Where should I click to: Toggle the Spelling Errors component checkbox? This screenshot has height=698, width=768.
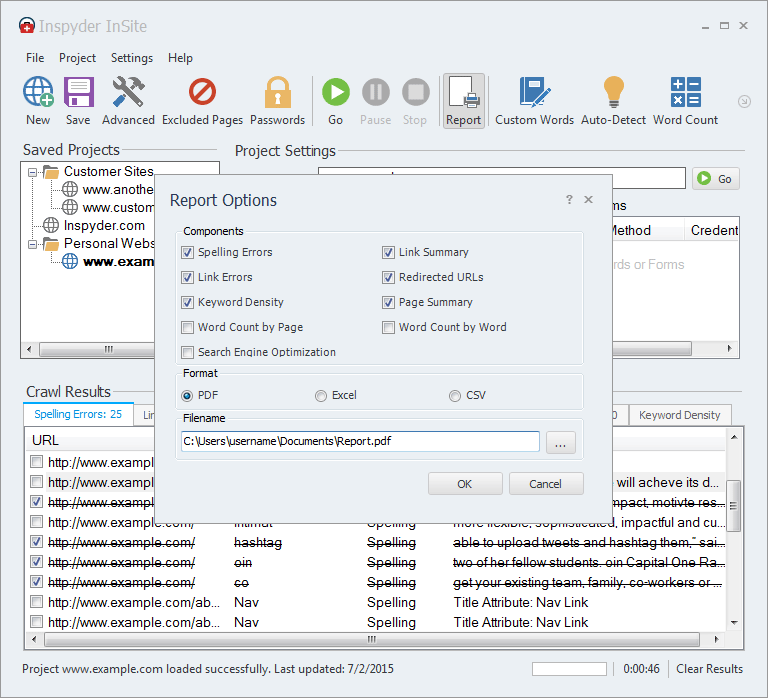click(x=187, y=252)
